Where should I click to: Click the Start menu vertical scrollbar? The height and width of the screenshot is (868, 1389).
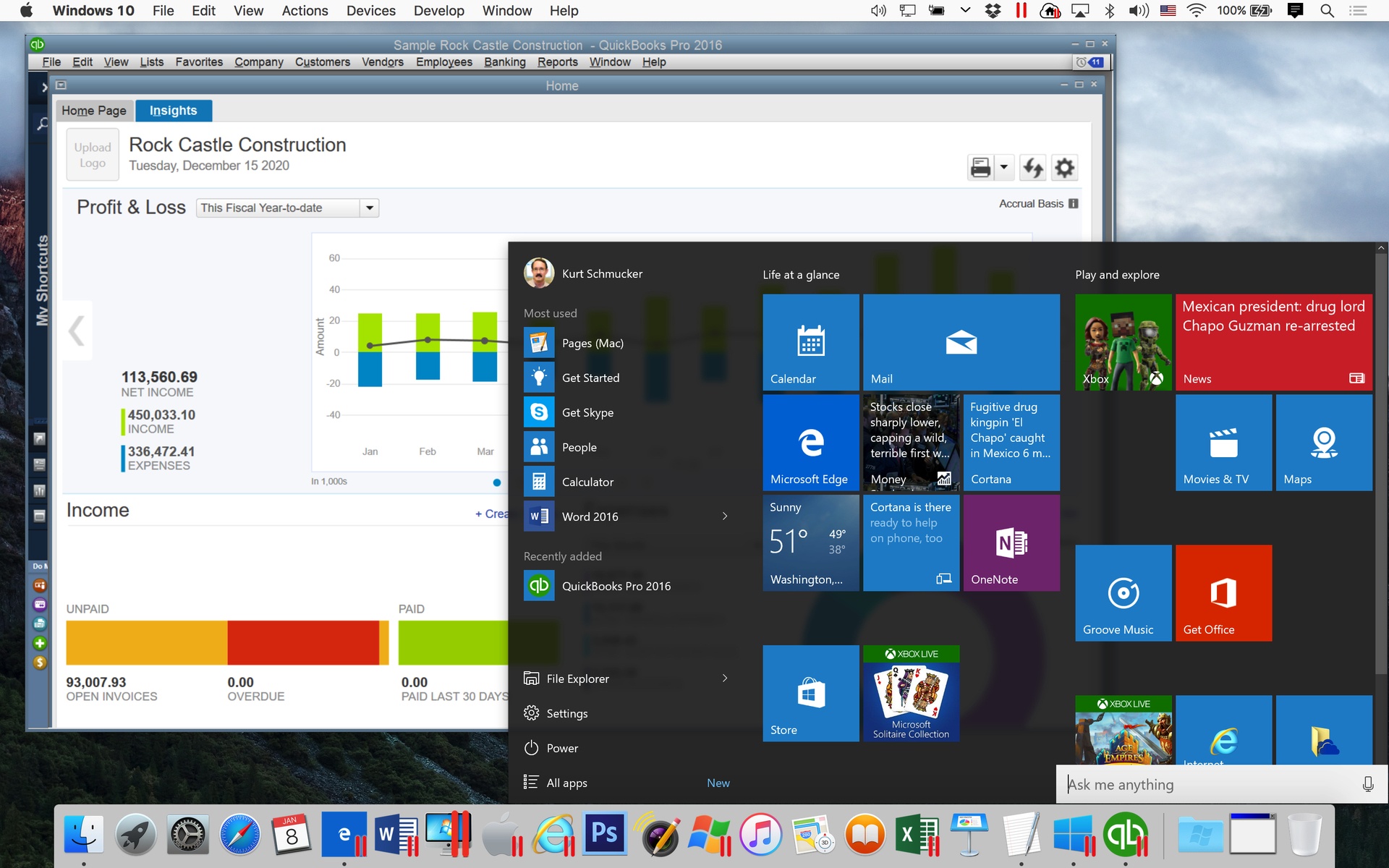coord(1381,463)
